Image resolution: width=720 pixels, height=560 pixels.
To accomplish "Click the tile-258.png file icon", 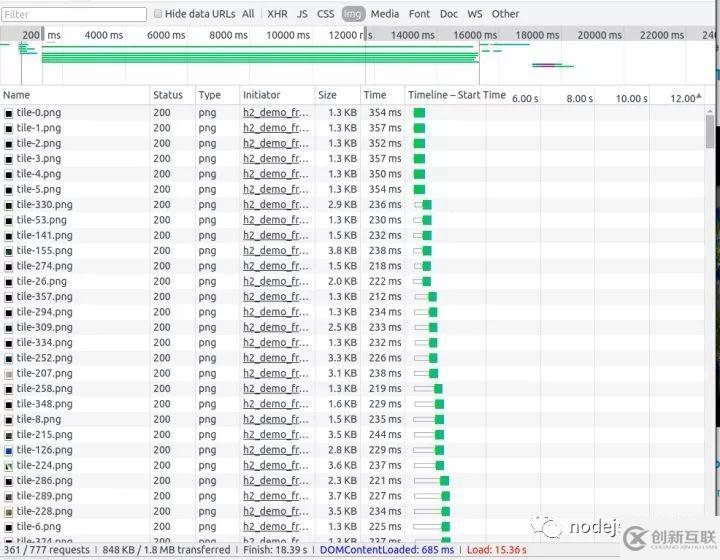I will tap(9, 389).
